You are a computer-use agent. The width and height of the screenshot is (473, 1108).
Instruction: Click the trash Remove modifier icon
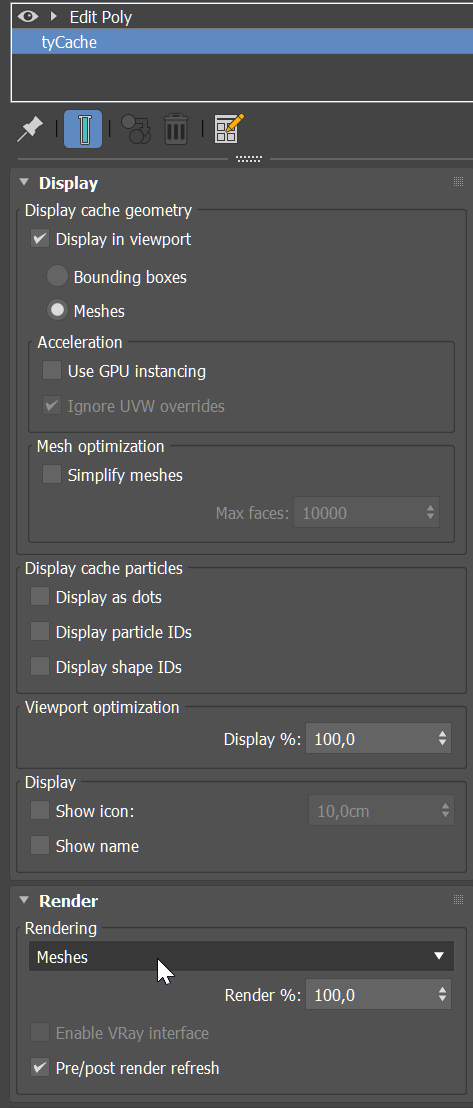176,130
